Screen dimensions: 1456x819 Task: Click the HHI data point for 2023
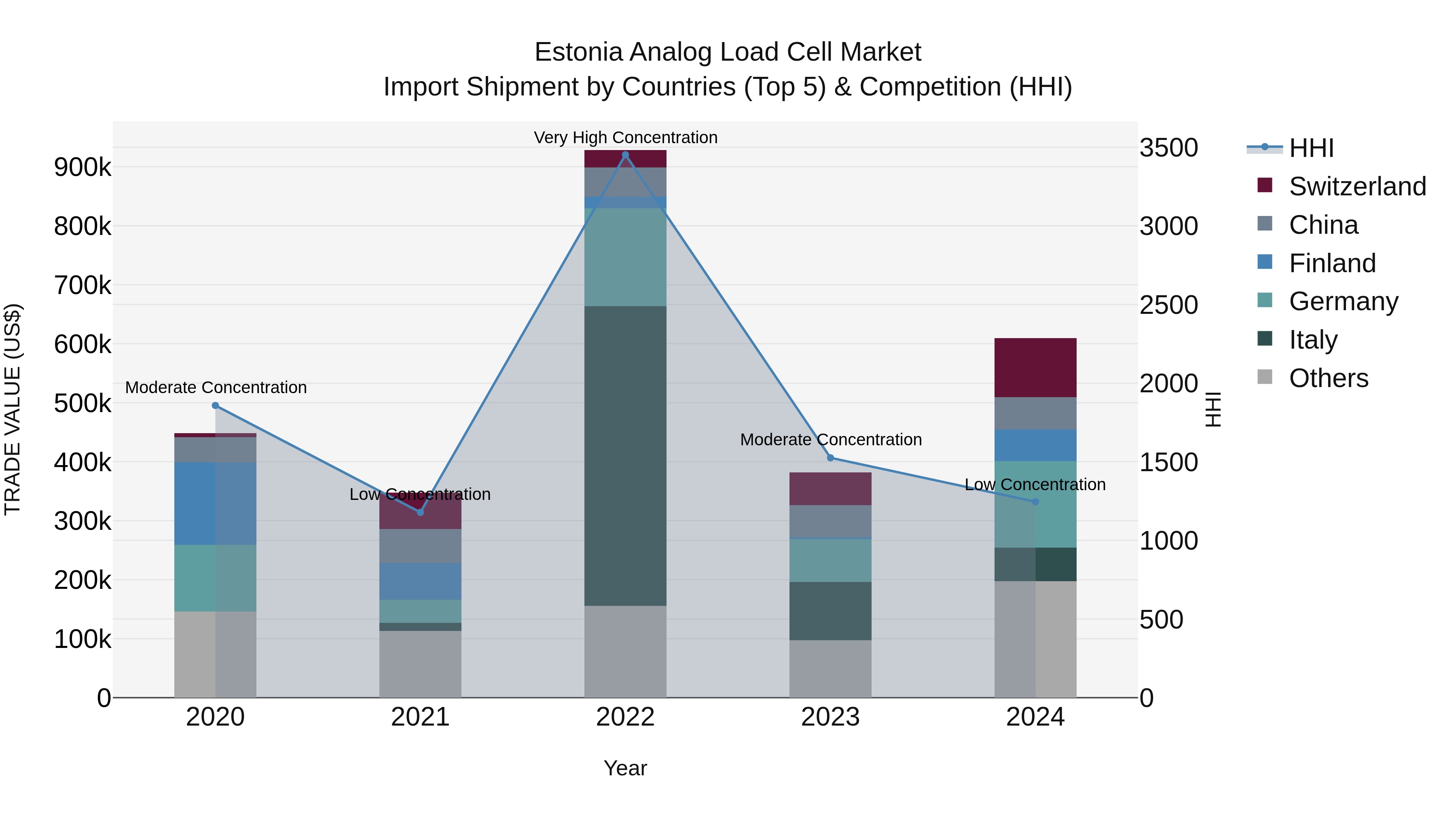click(830, 458)
